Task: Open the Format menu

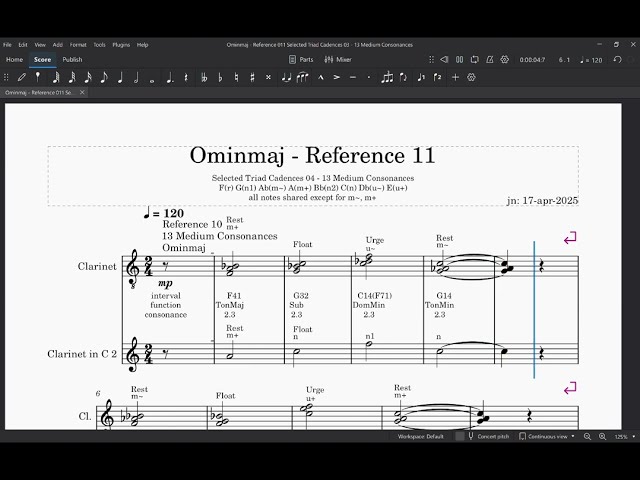Action: click(x=78, y=45)
